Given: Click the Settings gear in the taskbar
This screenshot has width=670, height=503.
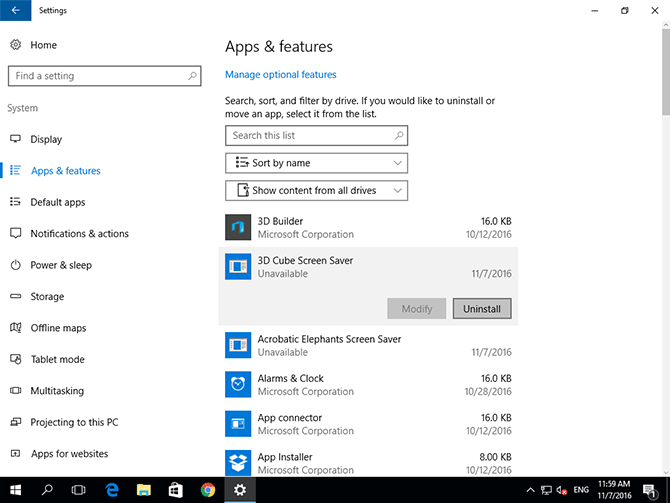Looking at the screenshot, I should point(240,490).
